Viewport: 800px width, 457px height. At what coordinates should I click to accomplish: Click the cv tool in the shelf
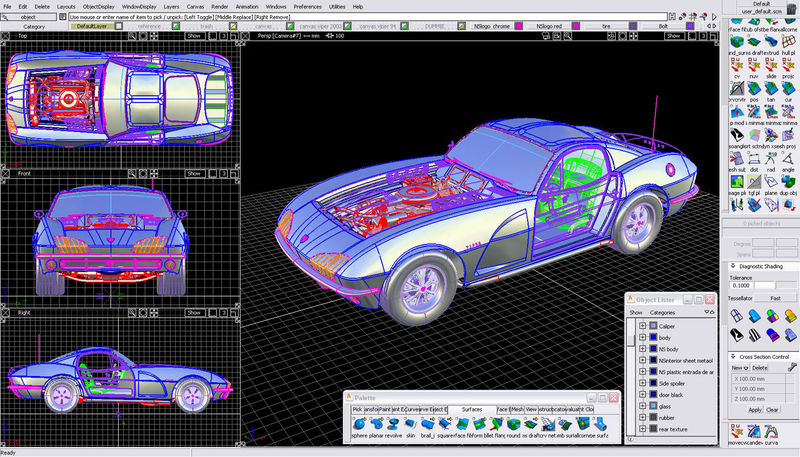[x=737, y=65]
